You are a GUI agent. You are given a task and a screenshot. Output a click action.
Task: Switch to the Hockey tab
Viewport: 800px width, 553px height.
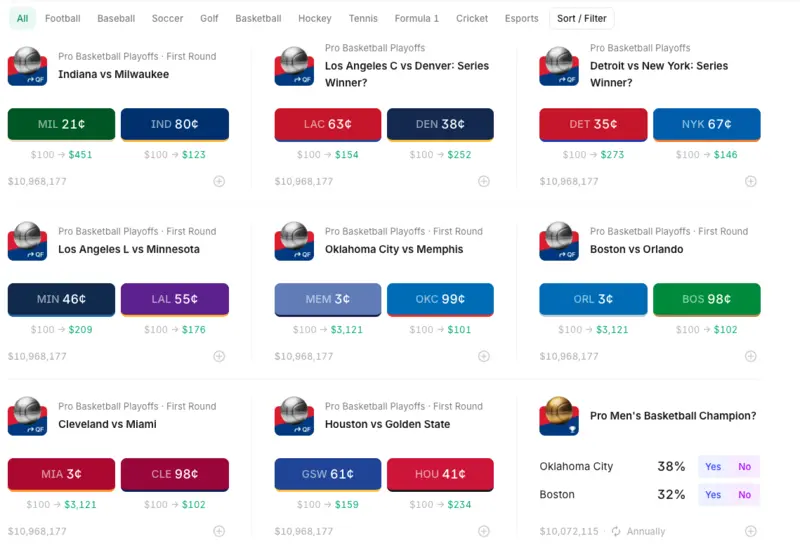pyautogui.click(x=315, y=18)
